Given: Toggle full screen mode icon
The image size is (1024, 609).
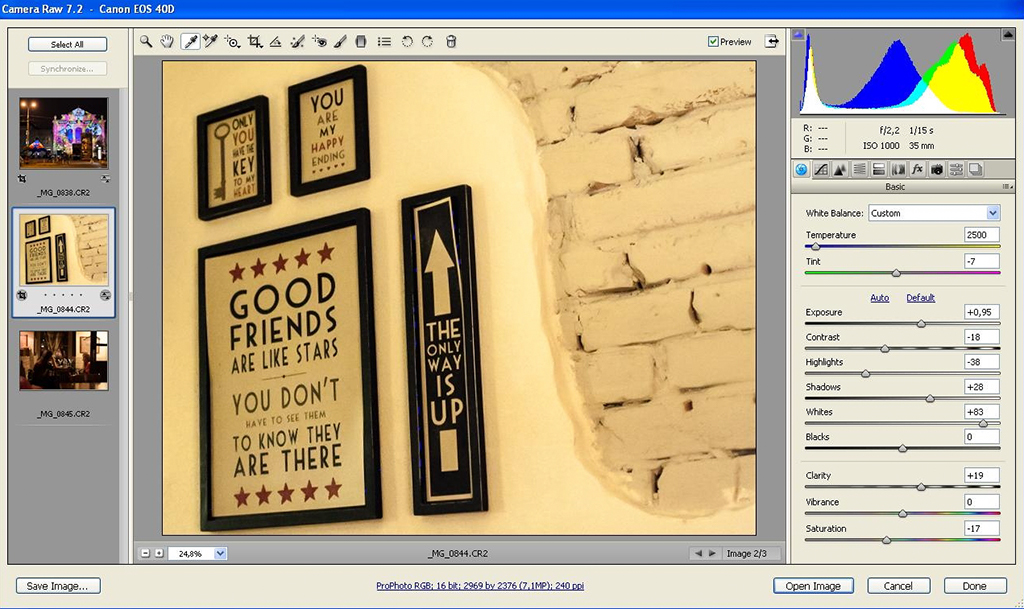Looking at the screenshot, I should [772, 42].
